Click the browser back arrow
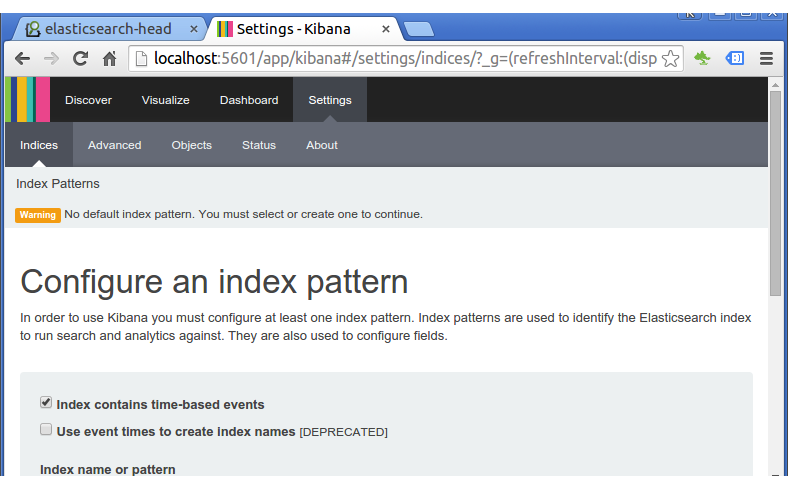The height and width of the screenshot is (489, 788). [22, 59]
